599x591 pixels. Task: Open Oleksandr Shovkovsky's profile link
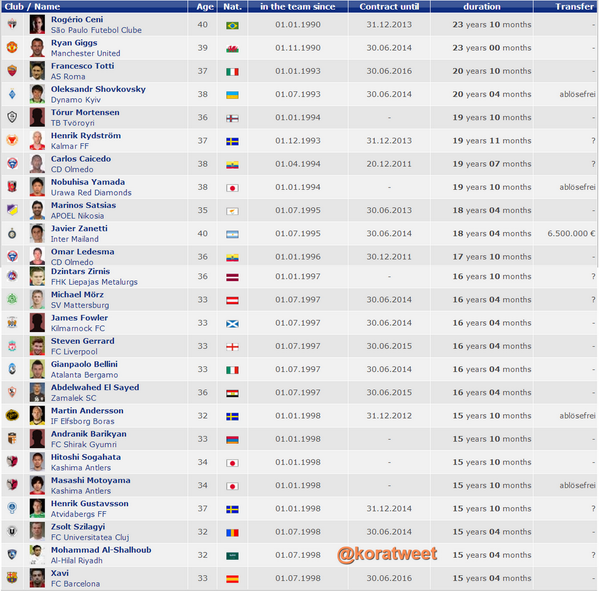tap(98, 89)
